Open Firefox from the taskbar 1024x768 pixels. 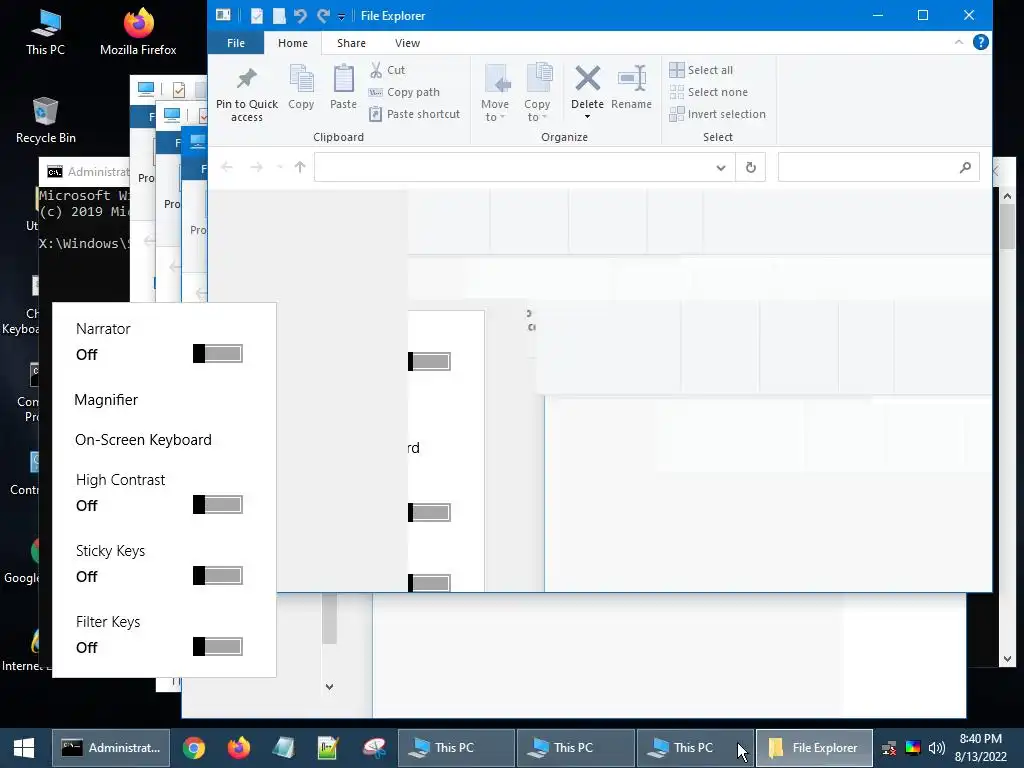click(x=238, y=748)
